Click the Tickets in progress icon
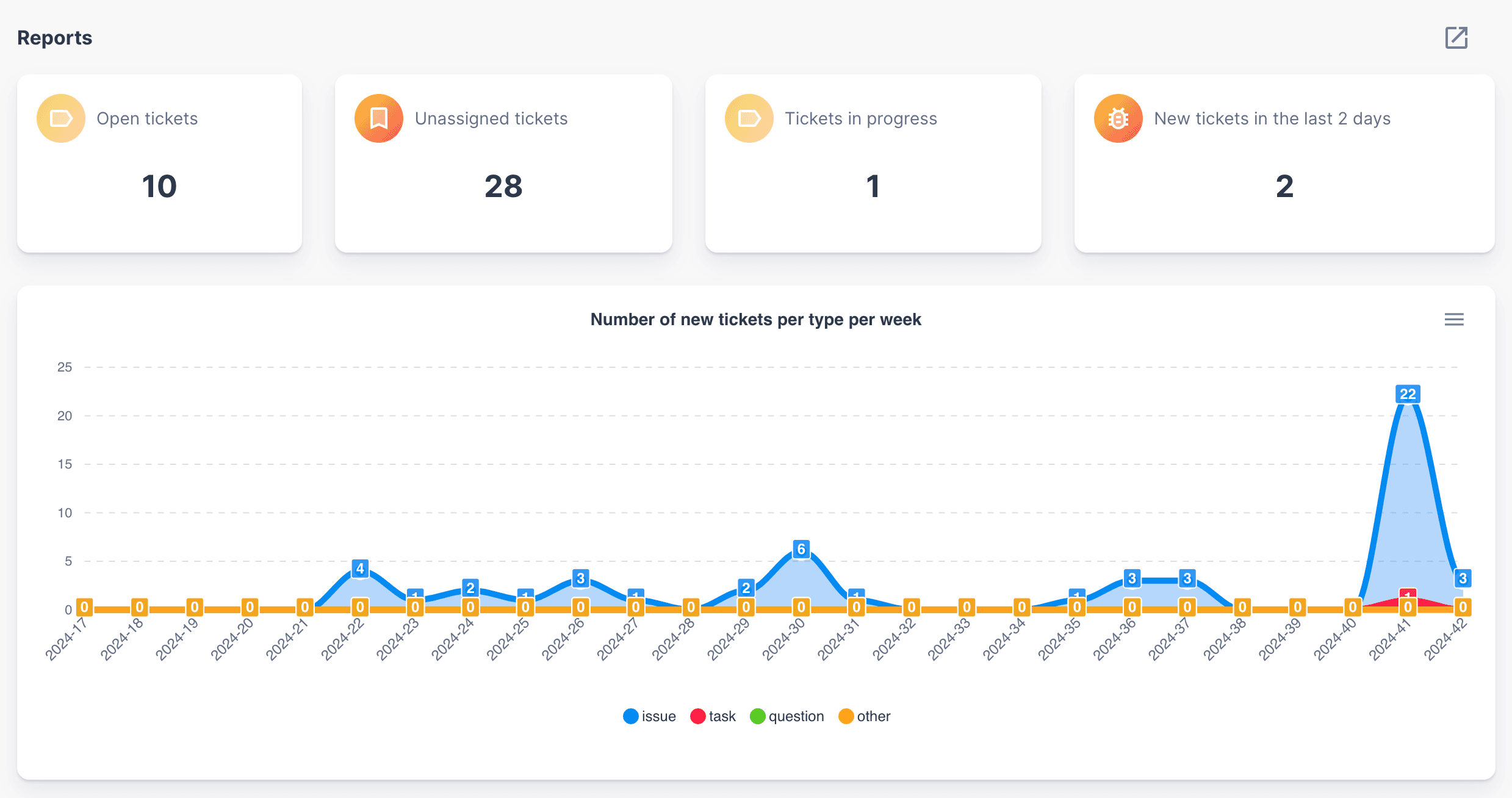The width and height of the screenshot is (1512, 798). pos(749,118)
